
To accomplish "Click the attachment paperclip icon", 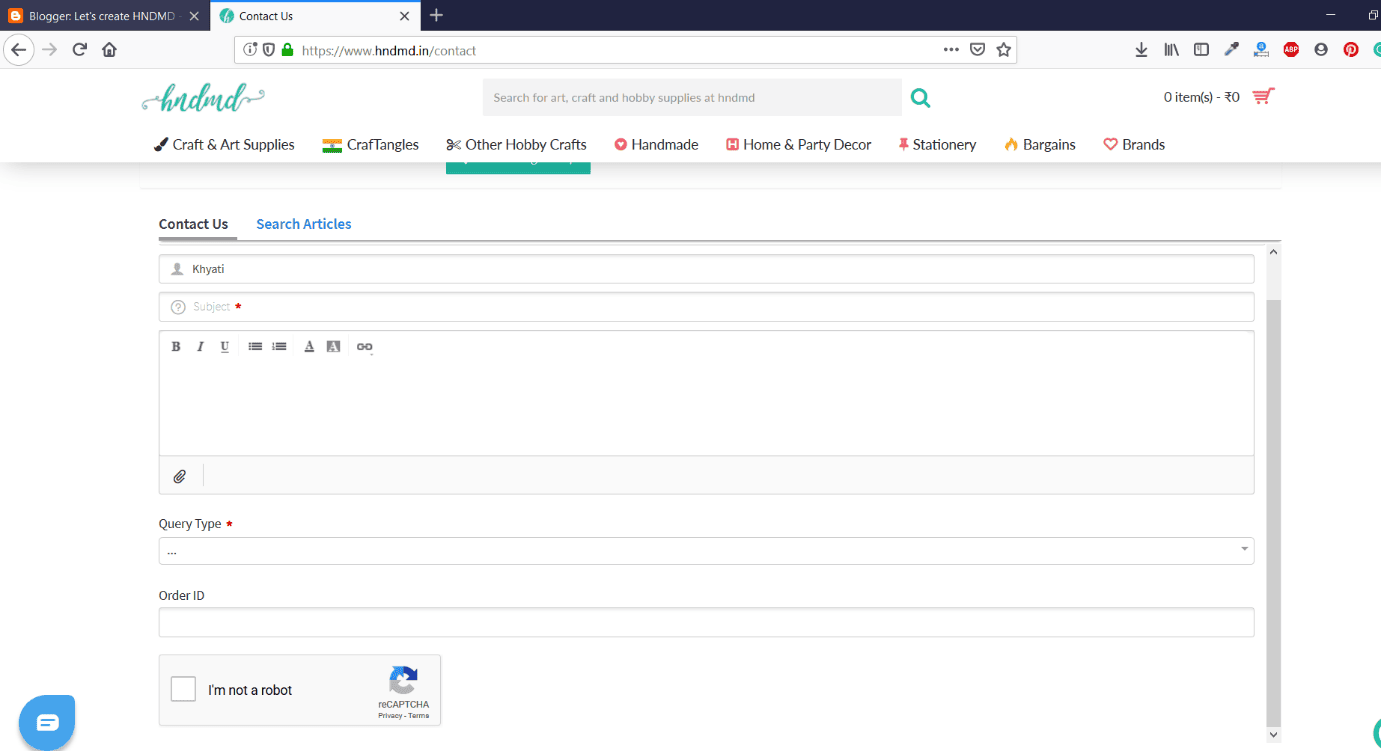I will pos(180,476).
